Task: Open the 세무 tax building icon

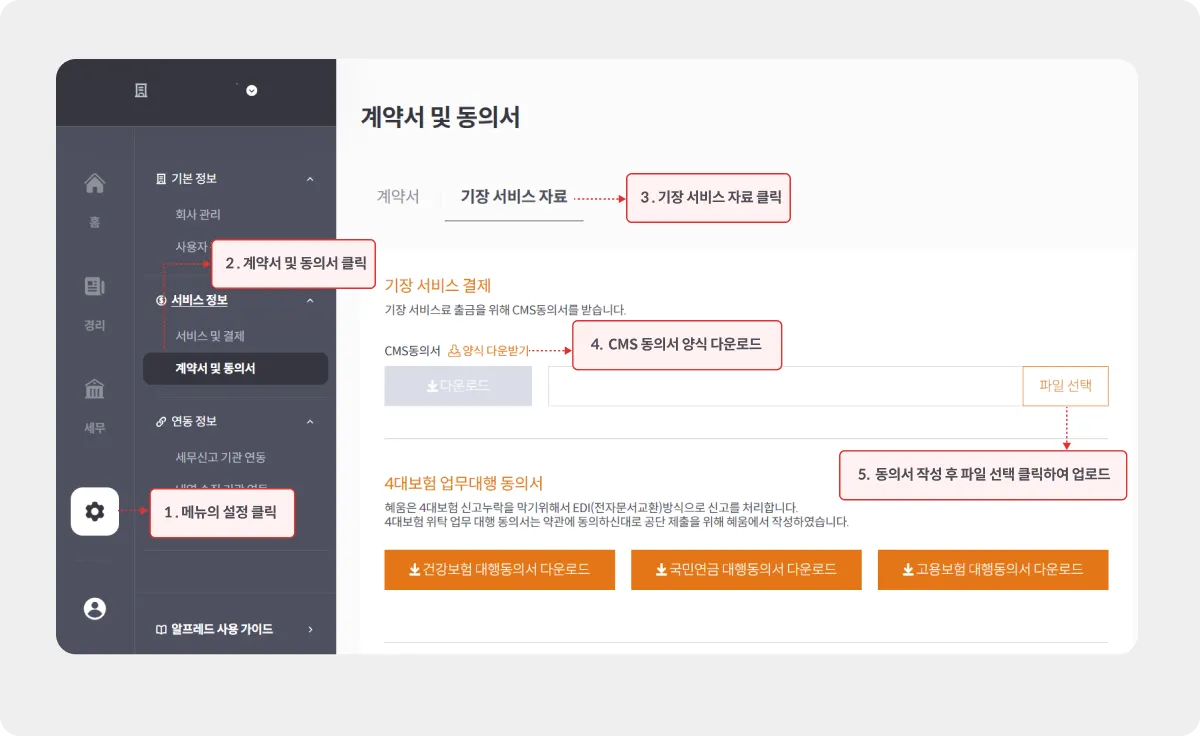Action: click(95, 389)
